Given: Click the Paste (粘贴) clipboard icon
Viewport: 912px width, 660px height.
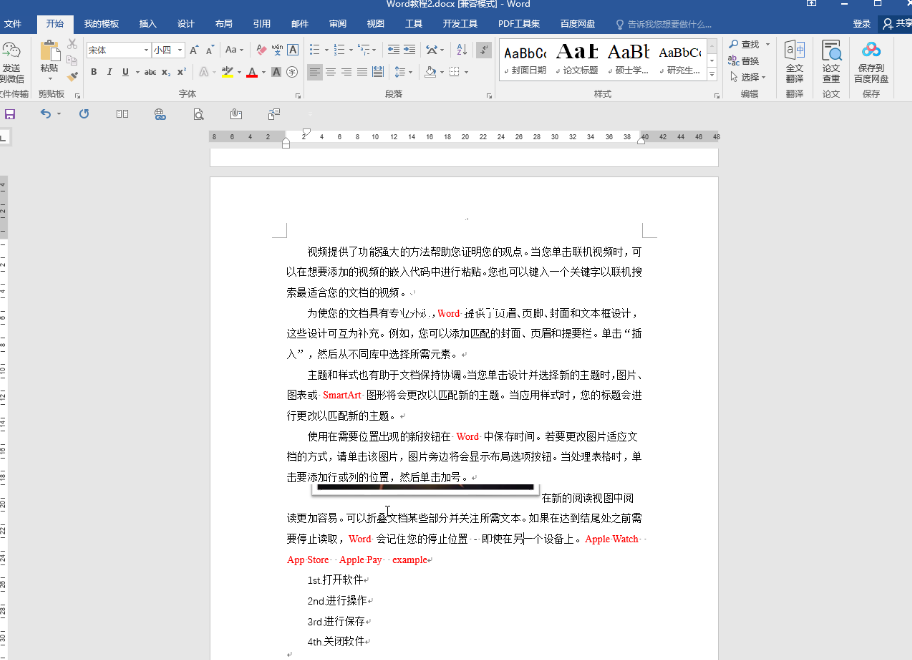Looking at the screenshot, I should click(49, 51).
